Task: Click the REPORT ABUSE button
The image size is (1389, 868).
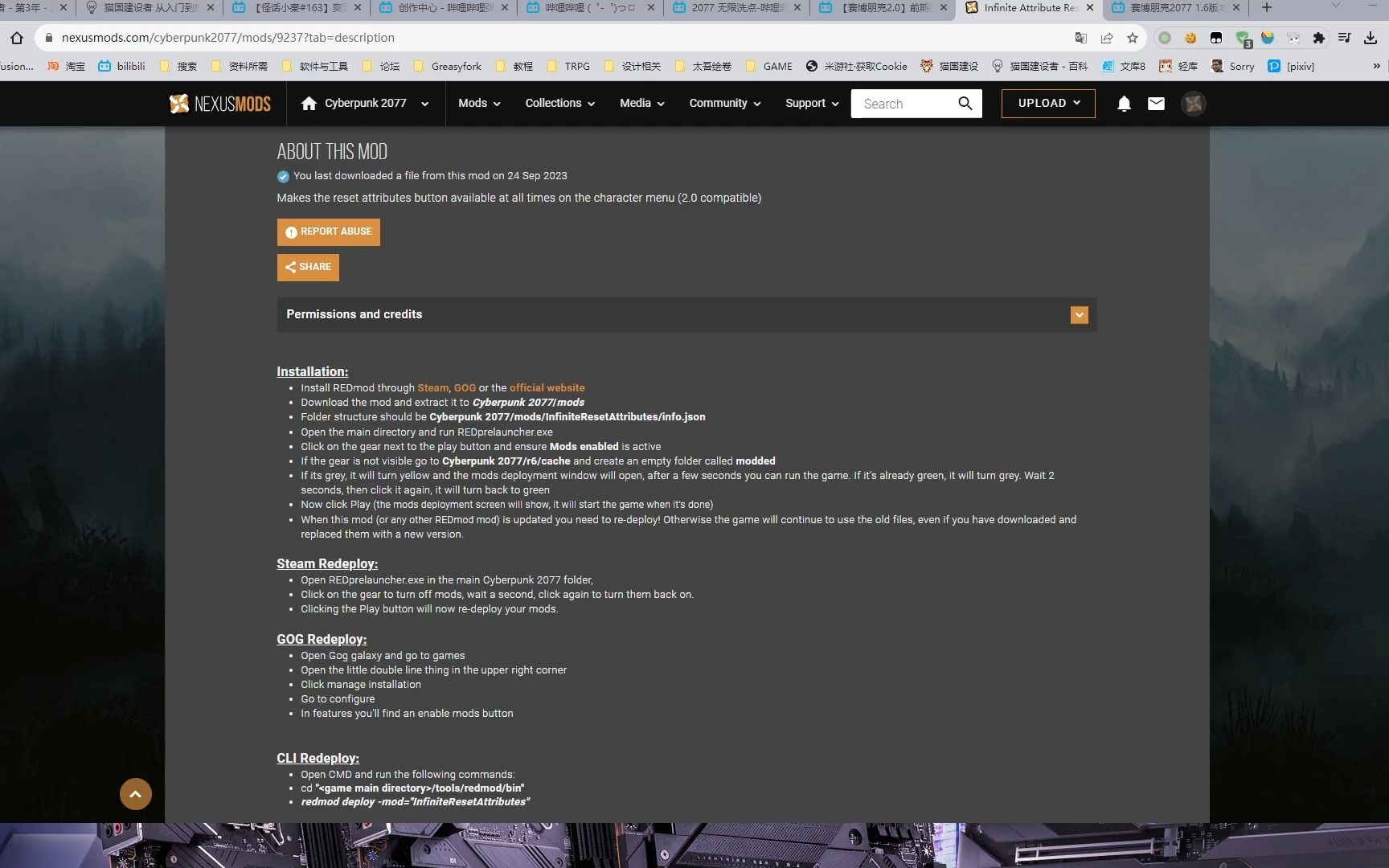Action: 329,231
